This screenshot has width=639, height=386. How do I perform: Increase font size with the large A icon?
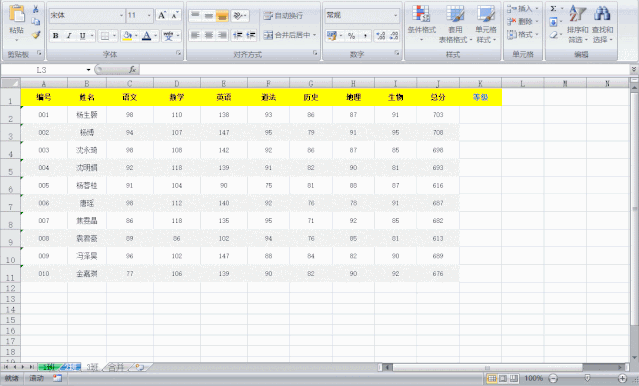click(x=162, y=15)
